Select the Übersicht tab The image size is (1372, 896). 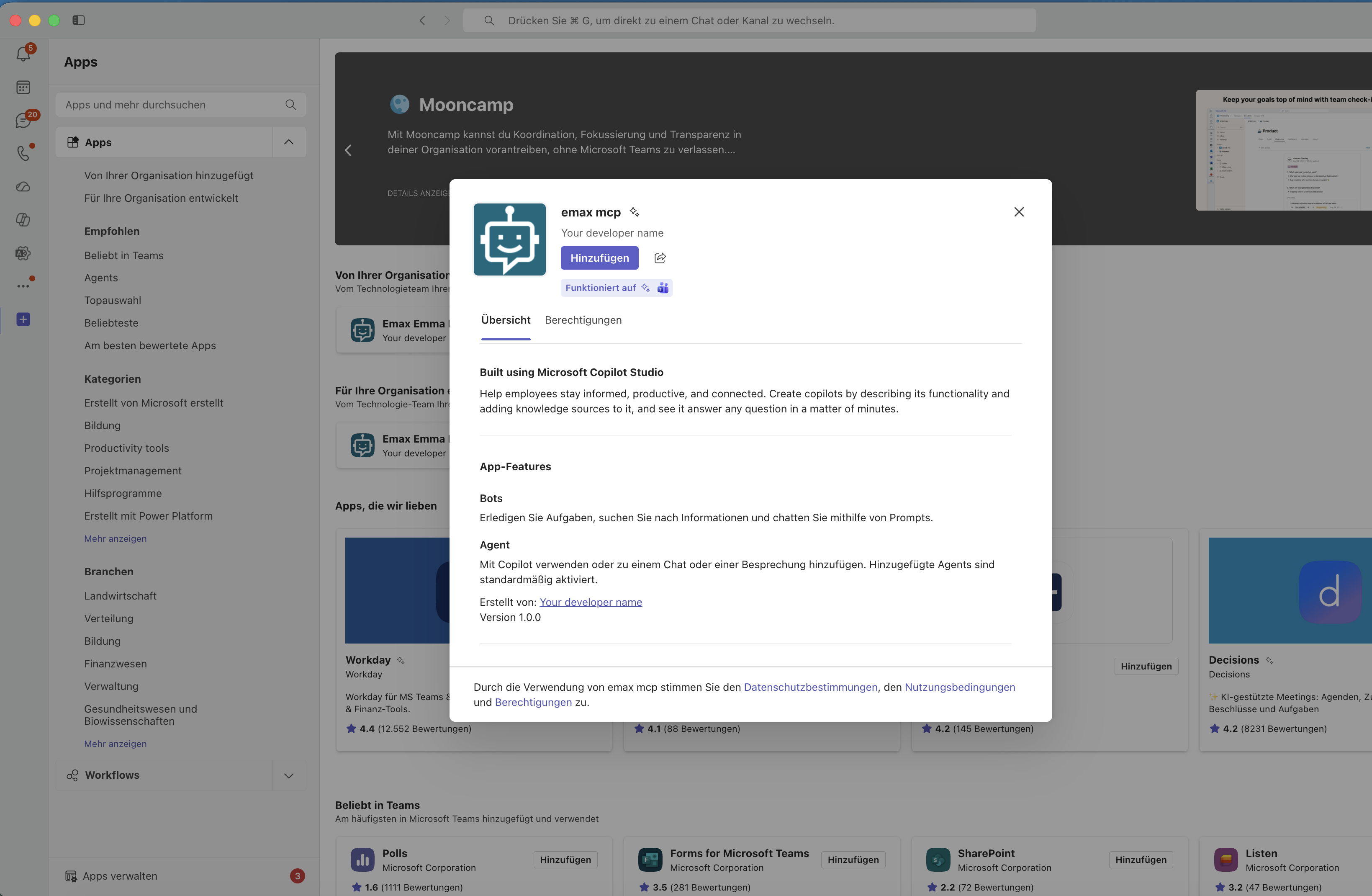[x=506, y=320]
